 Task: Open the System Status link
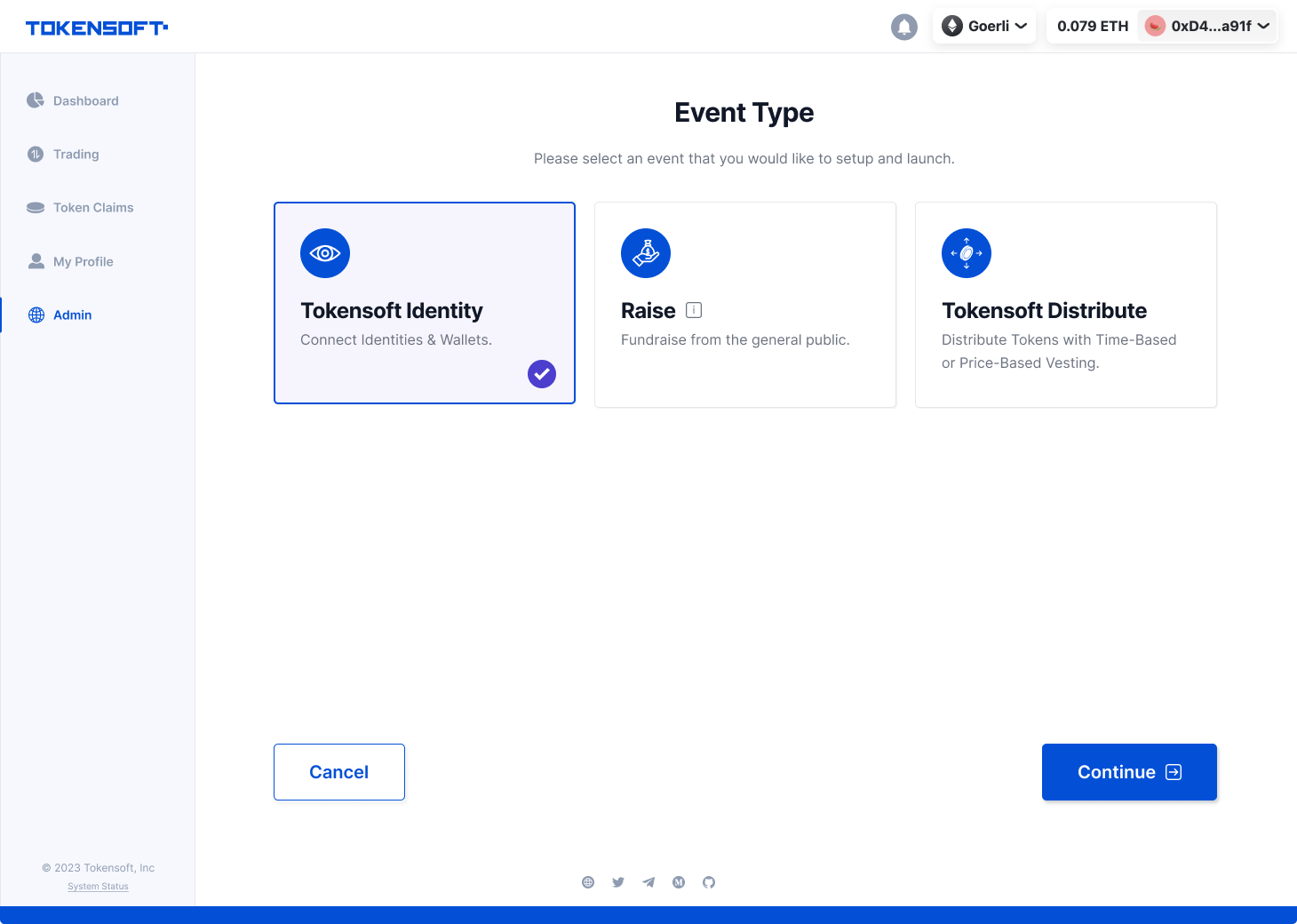(x=98, y=887)
